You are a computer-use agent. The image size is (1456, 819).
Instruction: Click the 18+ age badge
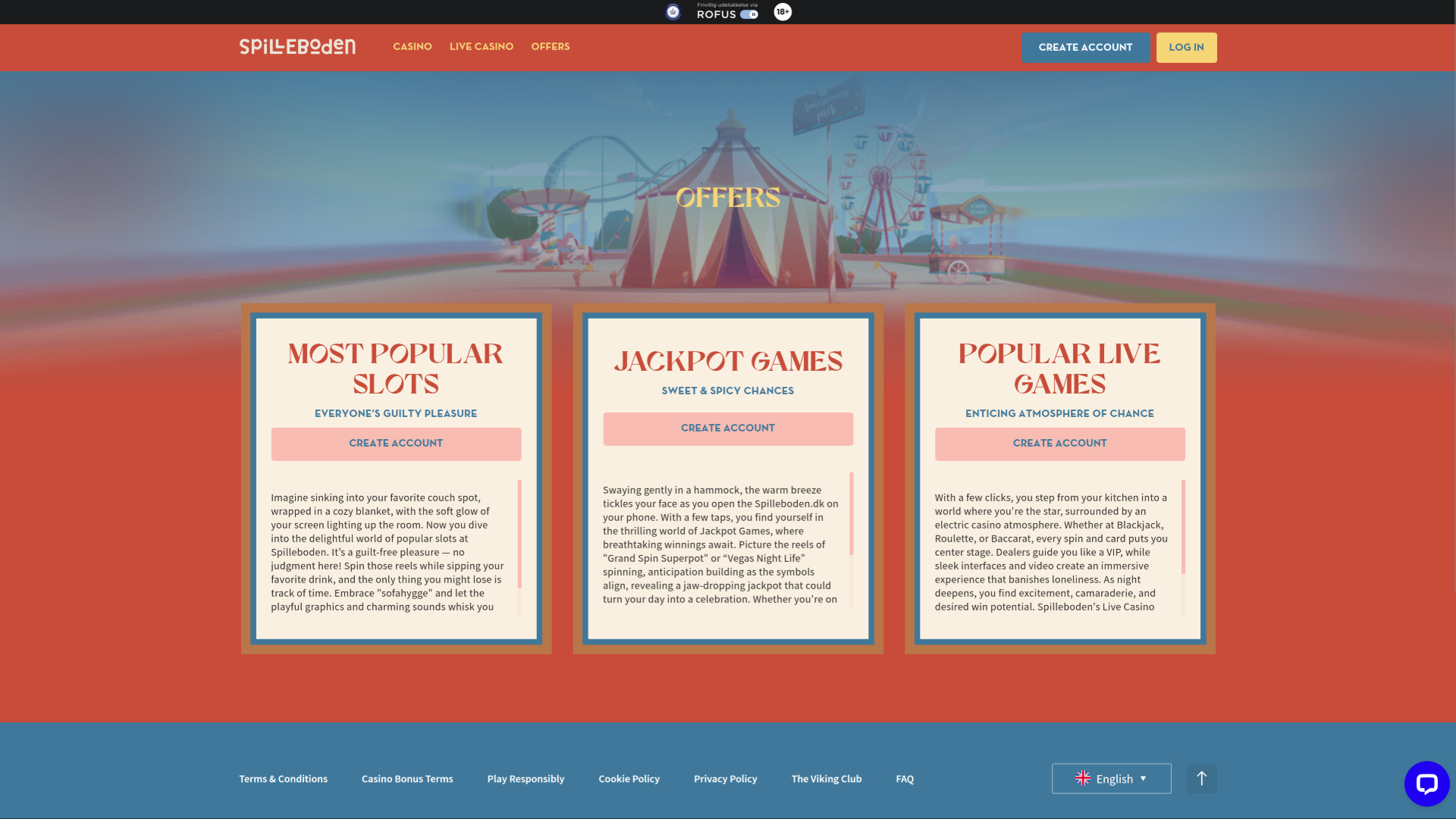pos(782,11)
